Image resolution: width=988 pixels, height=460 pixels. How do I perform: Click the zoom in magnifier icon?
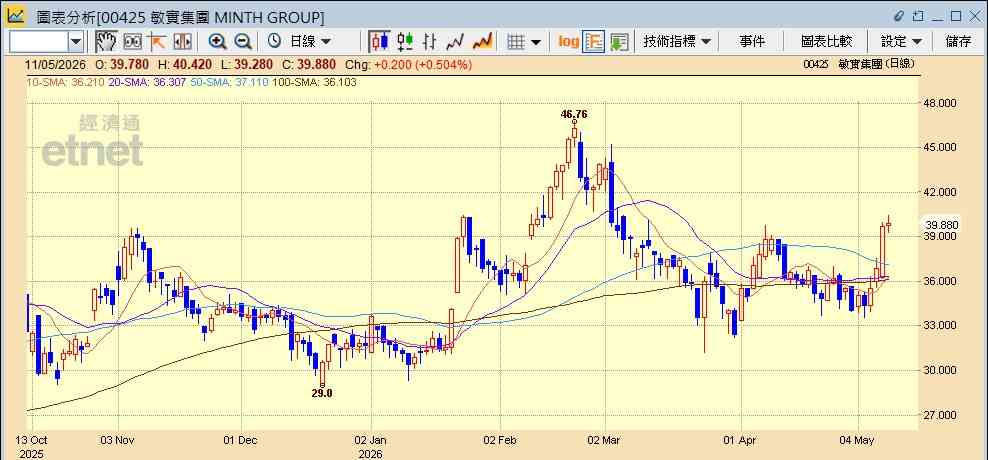point(217,42)
